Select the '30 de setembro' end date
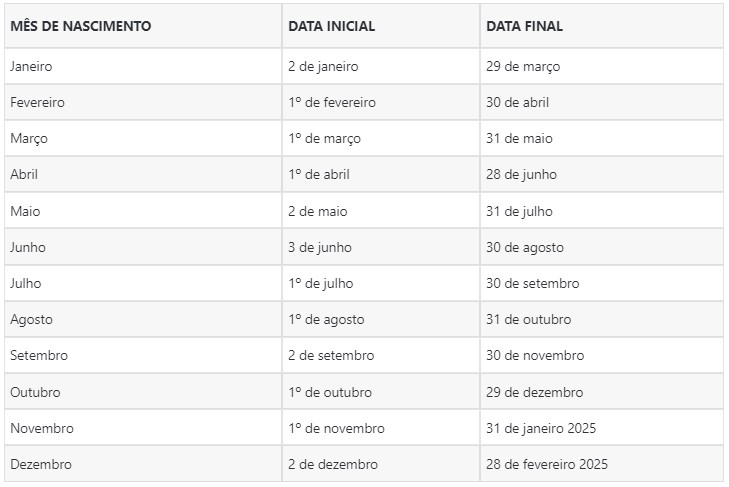This screenshot has height=487, width=729. (x=532, y=283)
